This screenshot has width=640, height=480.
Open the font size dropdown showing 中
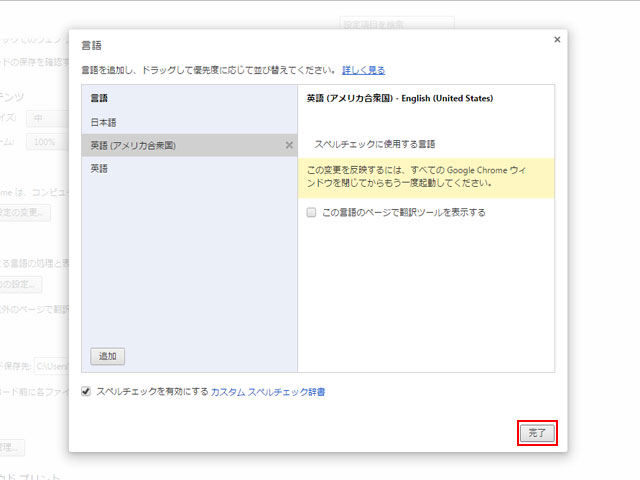(48, 118)
